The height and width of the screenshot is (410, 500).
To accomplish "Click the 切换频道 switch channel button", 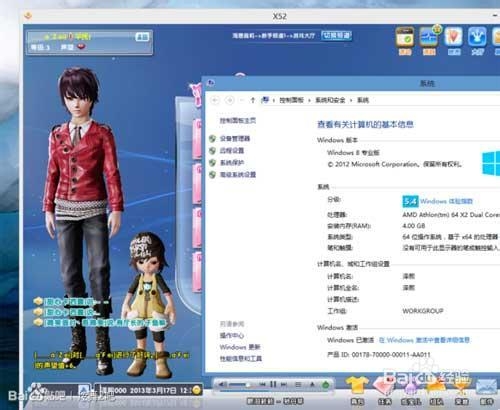I will [336, 35].
